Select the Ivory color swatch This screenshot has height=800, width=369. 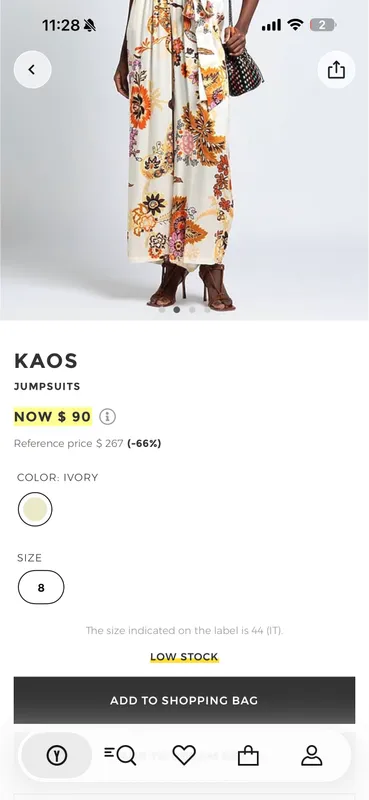point(35,509)
